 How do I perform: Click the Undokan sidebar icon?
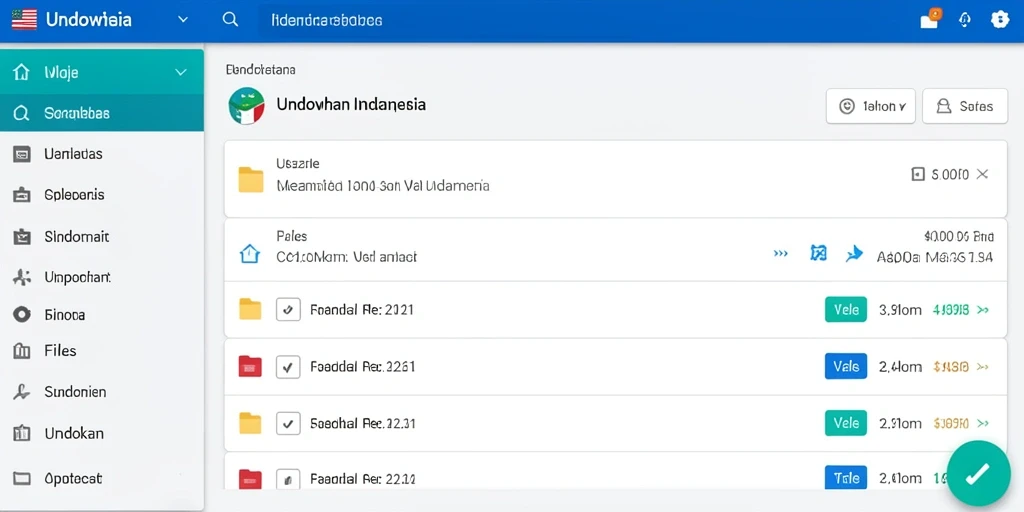click(x=22, y=433)
